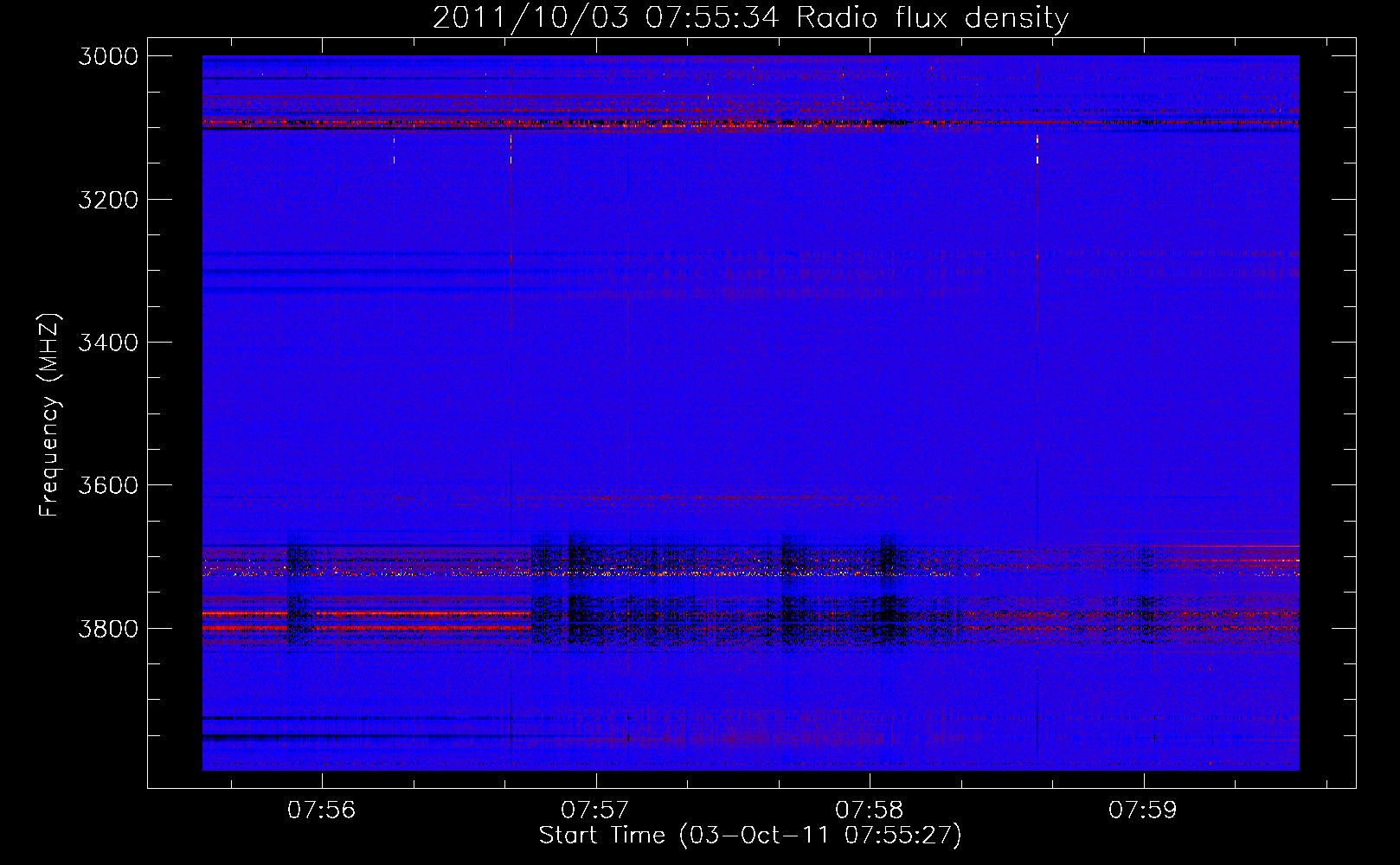Viewport: 1400px width, 865px height.
Task: Click the 3600 frequency tick label
Action: (108, 485)
